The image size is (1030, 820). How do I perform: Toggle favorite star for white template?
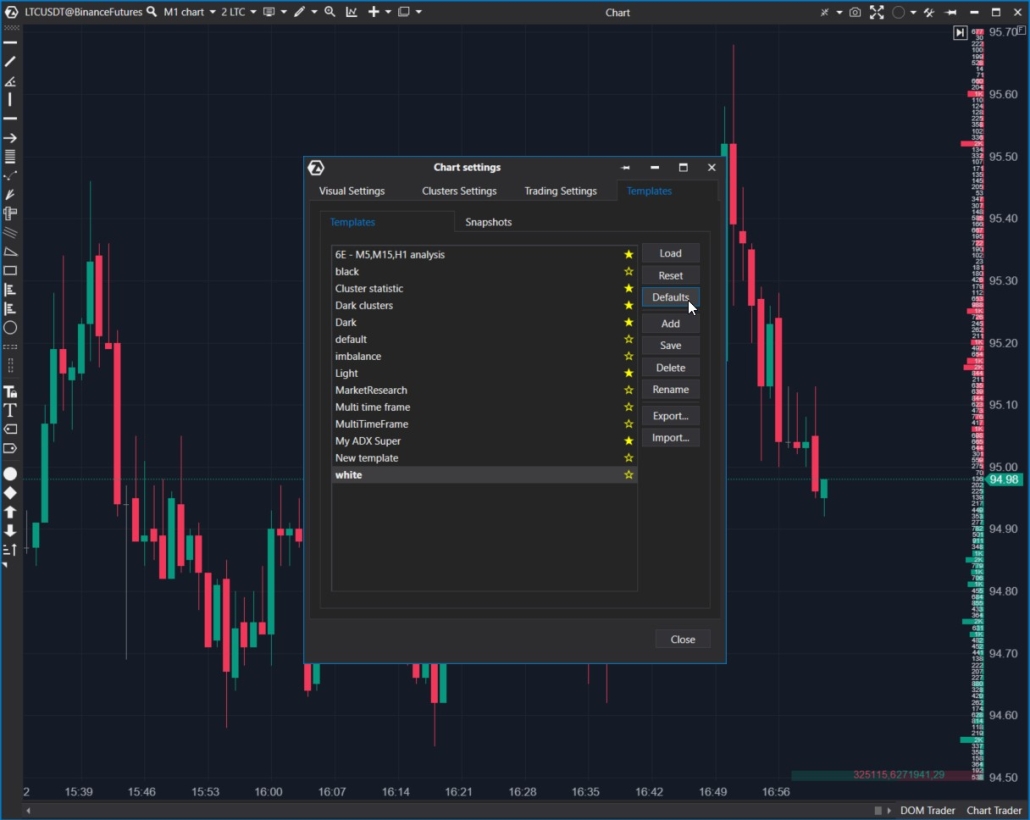(x=629, y=475)
